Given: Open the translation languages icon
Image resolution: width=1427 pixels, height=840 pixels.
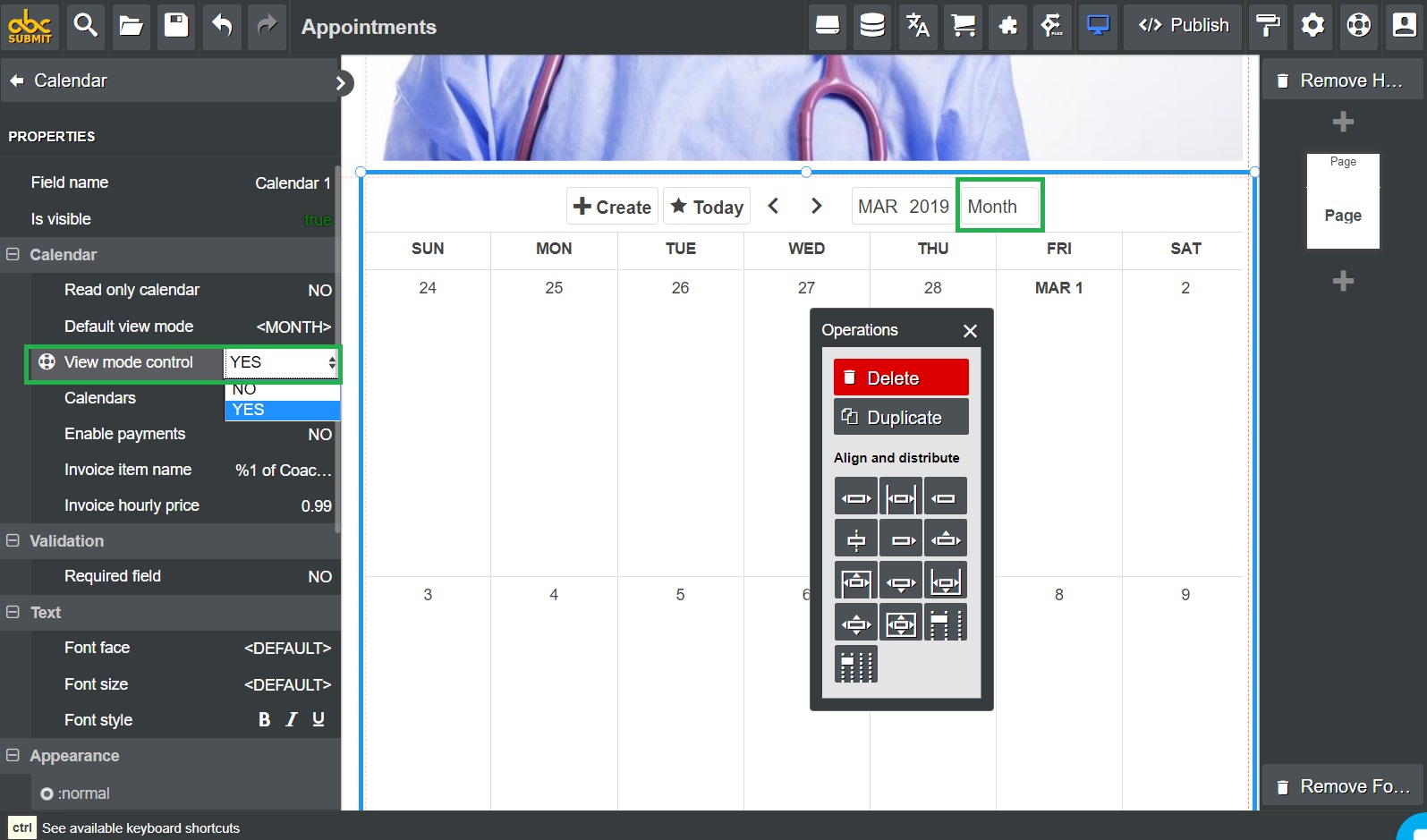Looking at the screenshot, I should click(x=918, y=26).
